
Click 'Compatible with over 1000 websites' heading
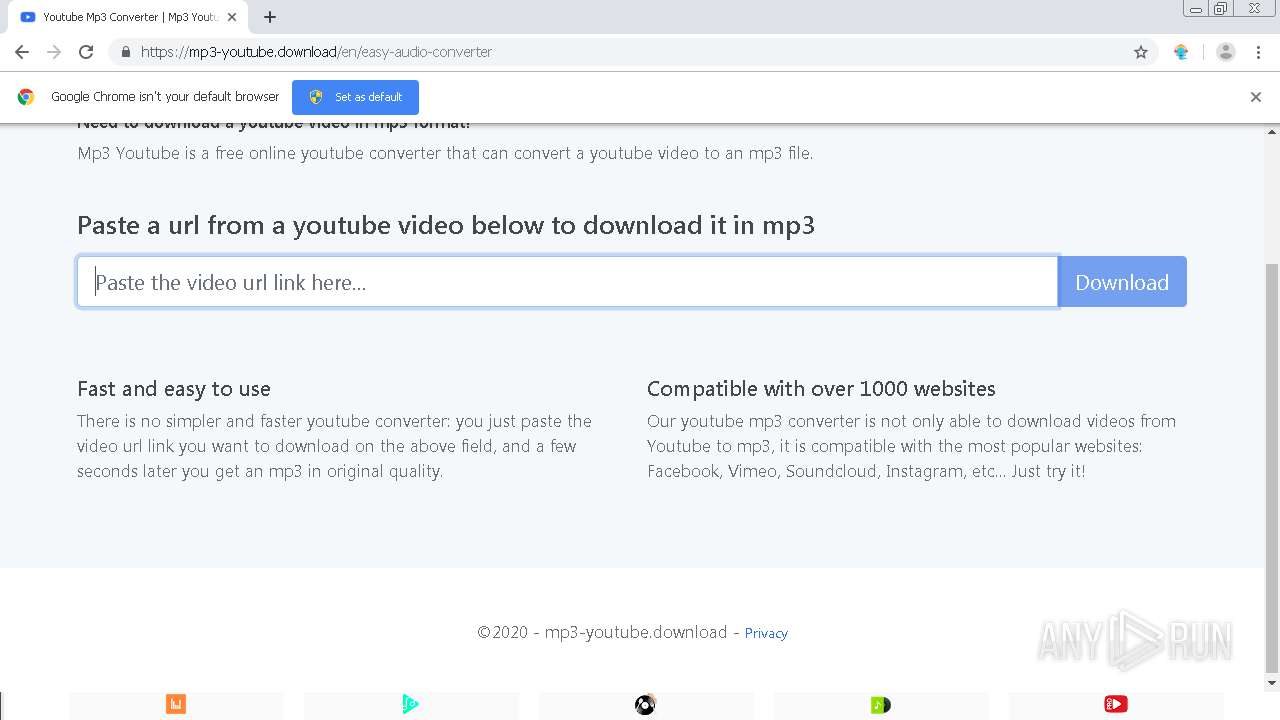click(x=821, y=389)
